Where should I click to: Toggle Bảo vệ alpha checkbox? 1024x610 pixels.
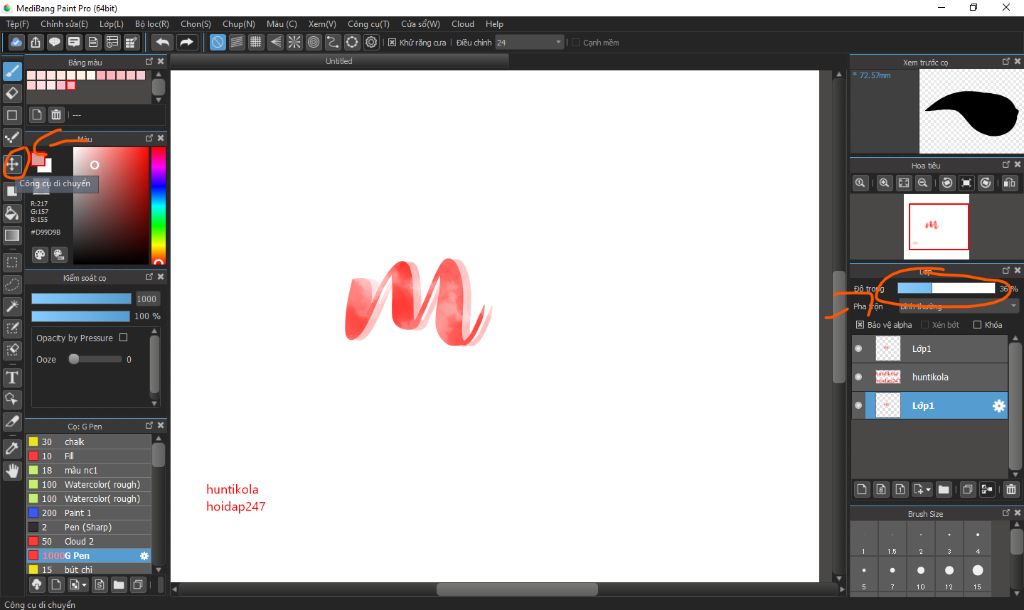pyautogui.click(x=860, y=325)
